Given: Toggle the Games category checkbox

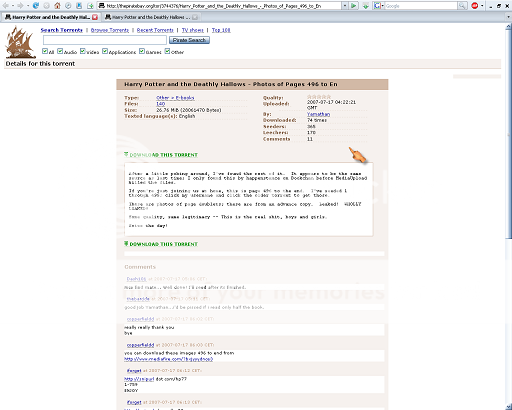Looking at the screenshot, I should click(142, 51).
